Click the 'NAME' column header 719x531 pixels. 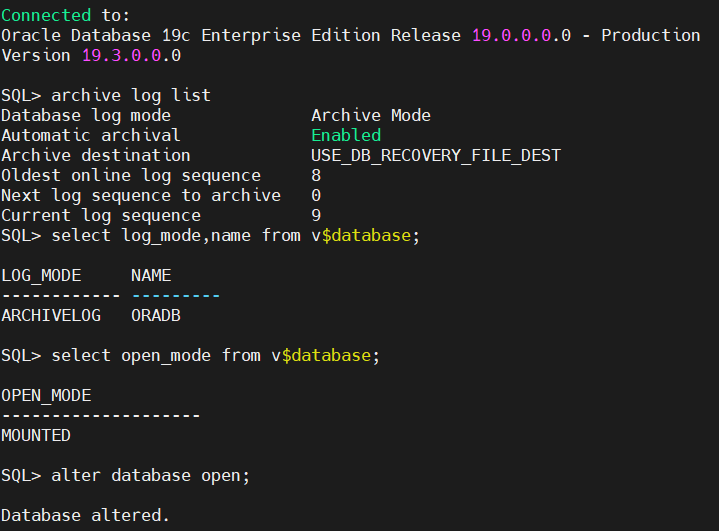[151, 275]
